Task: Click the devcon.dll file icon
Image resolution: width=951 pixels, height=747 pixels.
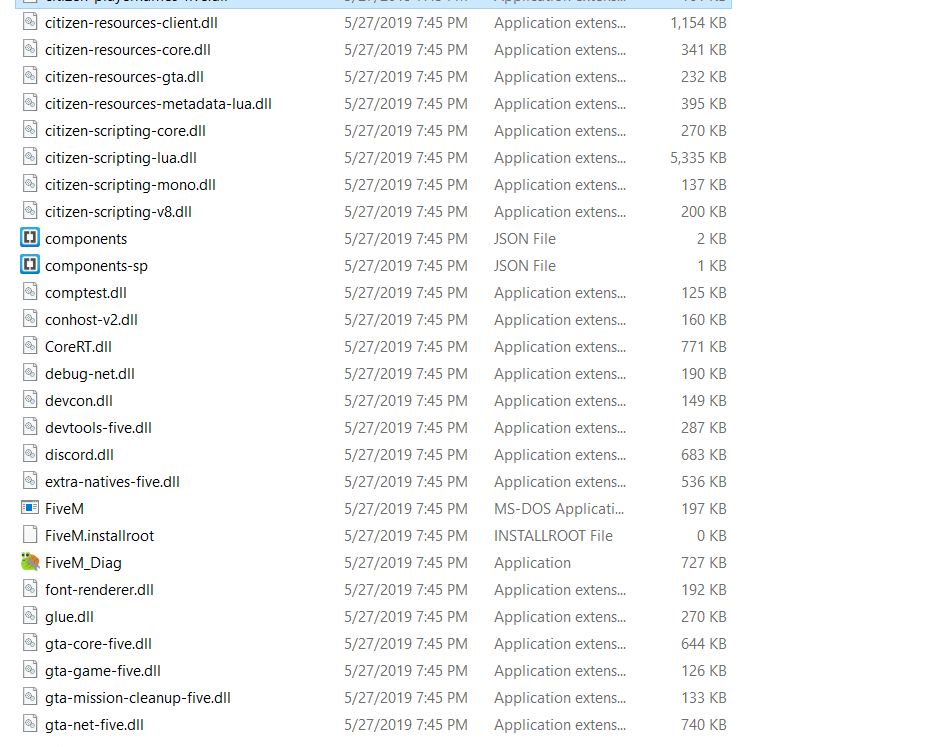Action: [x=30, y=400]
